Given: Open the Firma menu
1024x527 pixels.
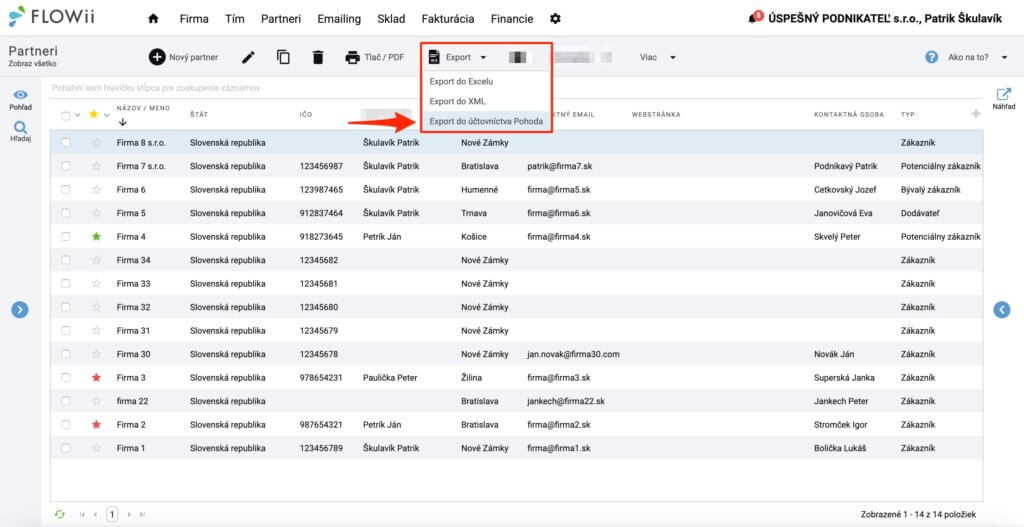Looking at the screenshot, I should (194, 19).
